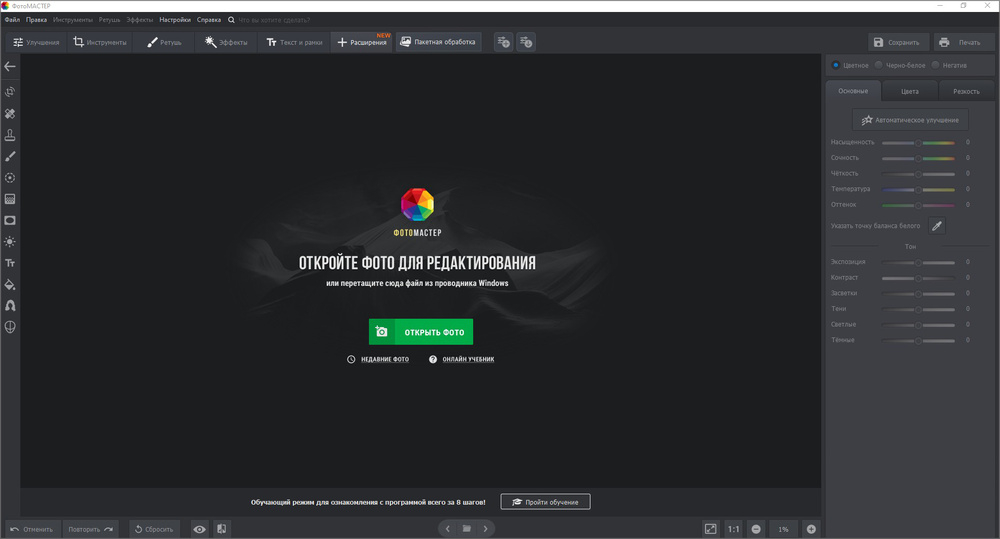Screen dimensions: 1000x539
Task: Select the radial filter tool
Action: [x=10, y=178]
